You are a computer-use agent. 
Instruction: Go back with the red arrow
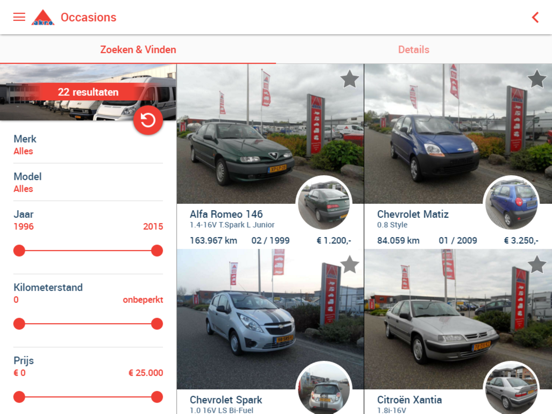535,17
